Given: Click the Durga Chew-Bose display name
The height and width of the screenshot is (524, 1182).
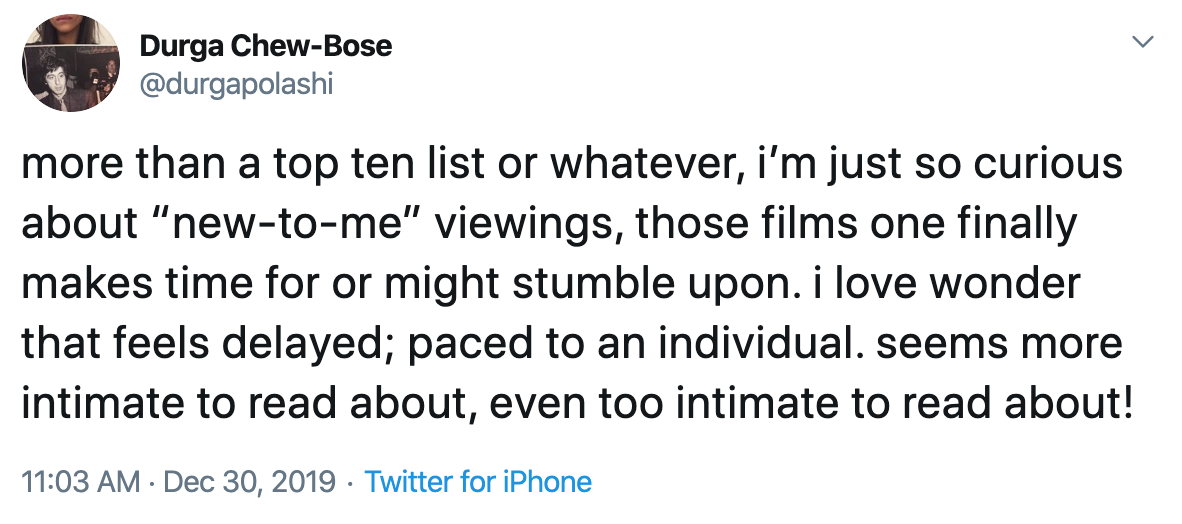Looking at the screenshot, I should (266, 46).
